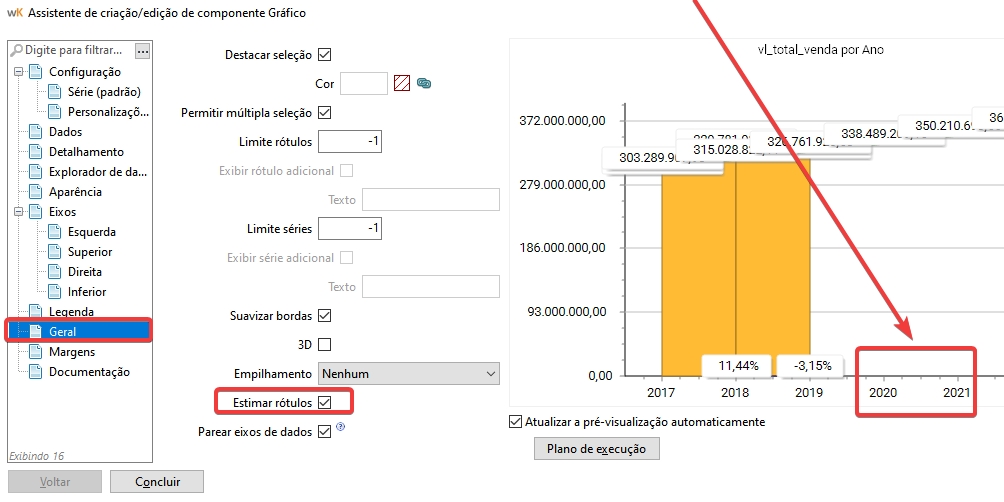Click the Cor color swatch box
Viewport: 1004px width, 502px height.
click(x=364, y=84)
